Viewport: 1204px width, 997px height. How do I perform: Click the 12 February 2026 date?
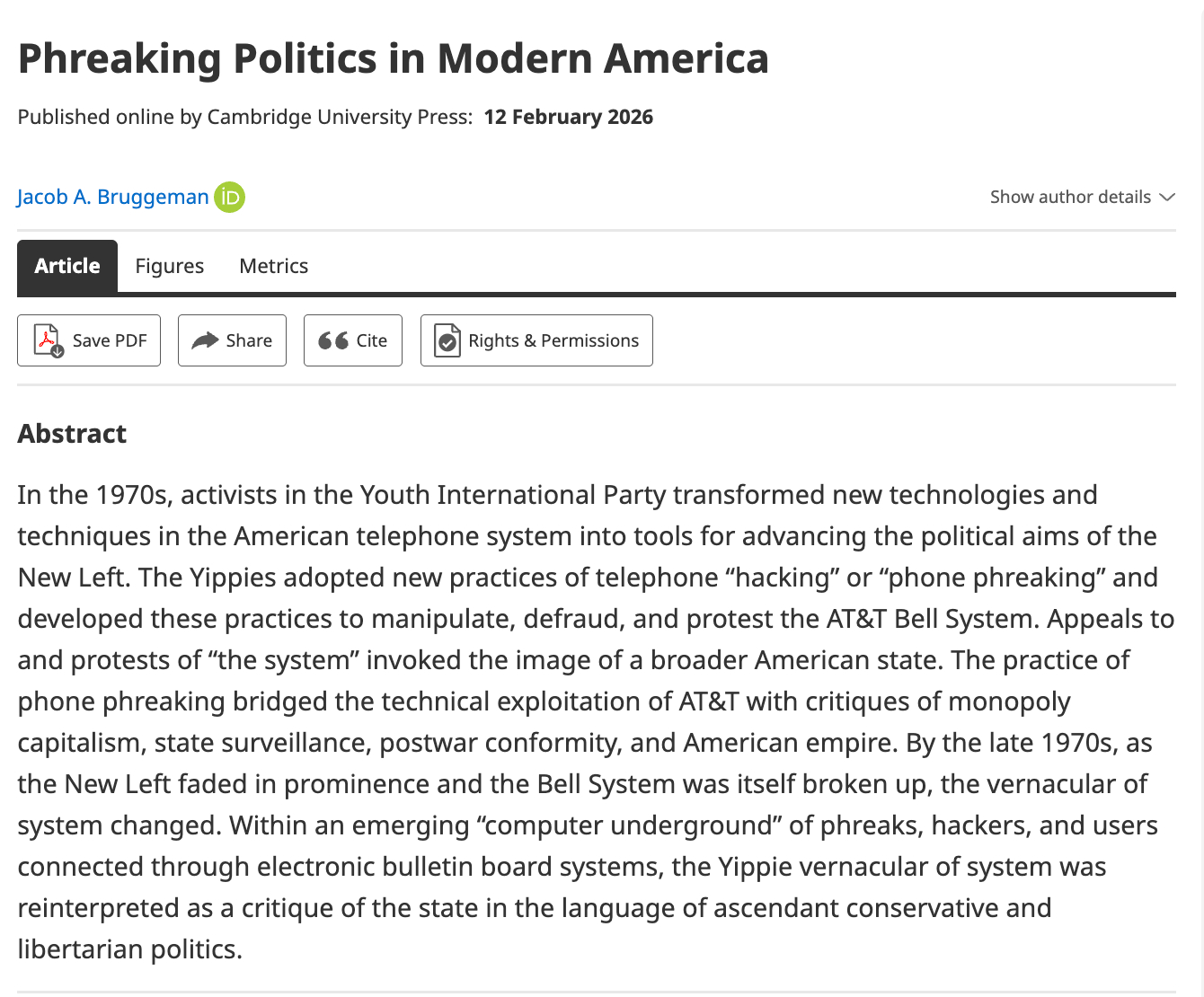tap(568, 117)
